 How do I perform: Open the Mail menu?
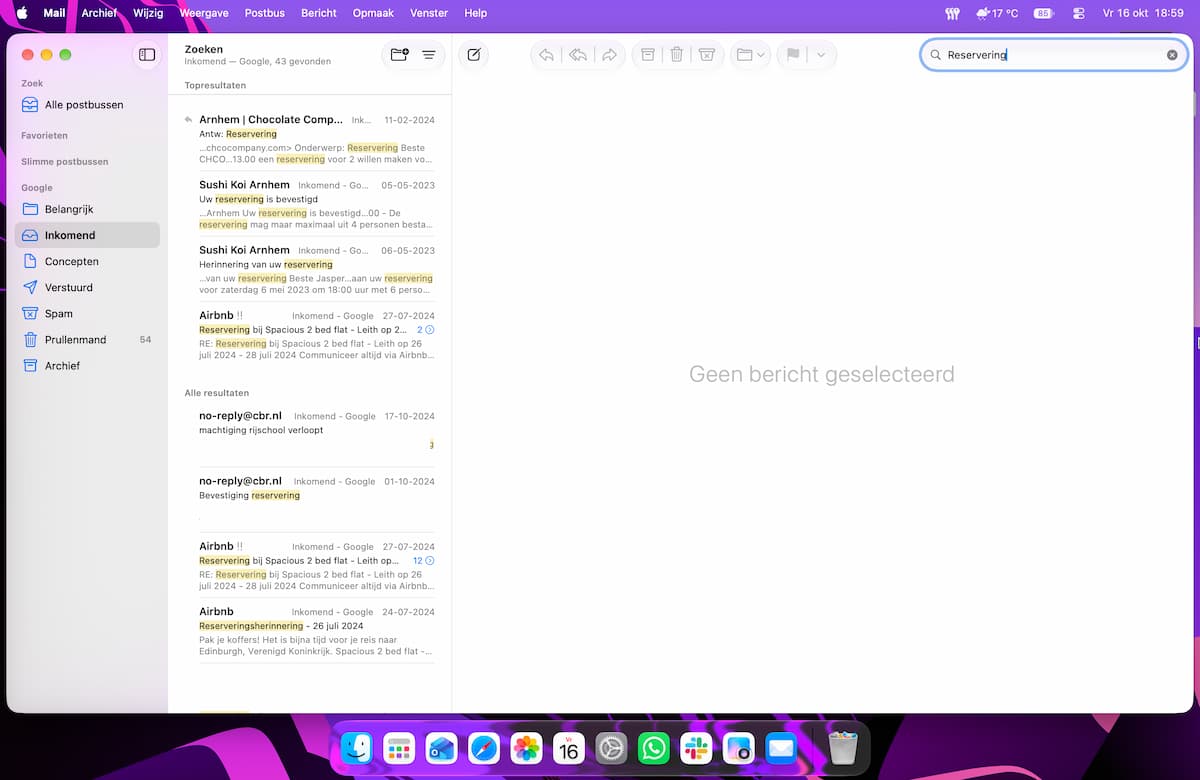(54, 13)
